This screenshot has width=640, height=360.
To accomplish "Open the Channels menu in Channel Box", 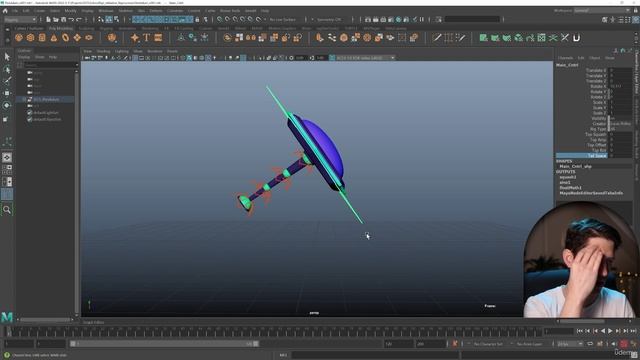I will tap(565, 58).
